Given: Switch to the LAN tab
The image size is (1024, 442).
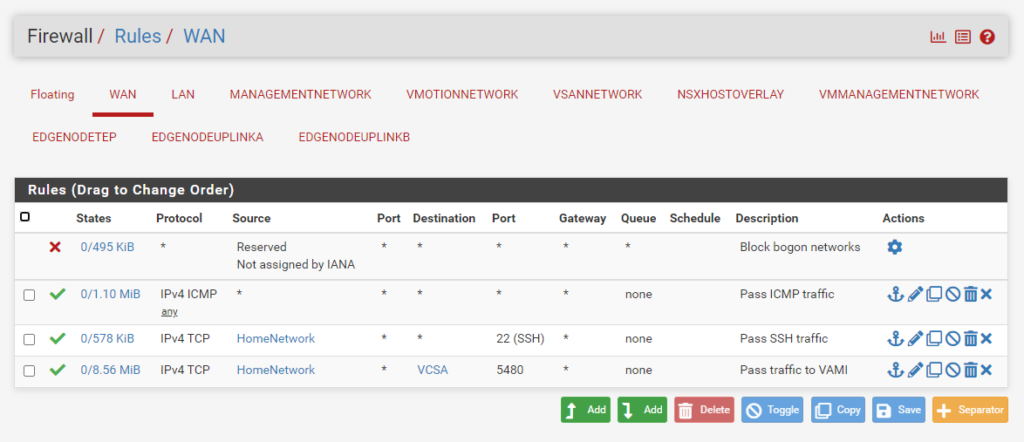Looking at the screenshot, I should 183,95.
